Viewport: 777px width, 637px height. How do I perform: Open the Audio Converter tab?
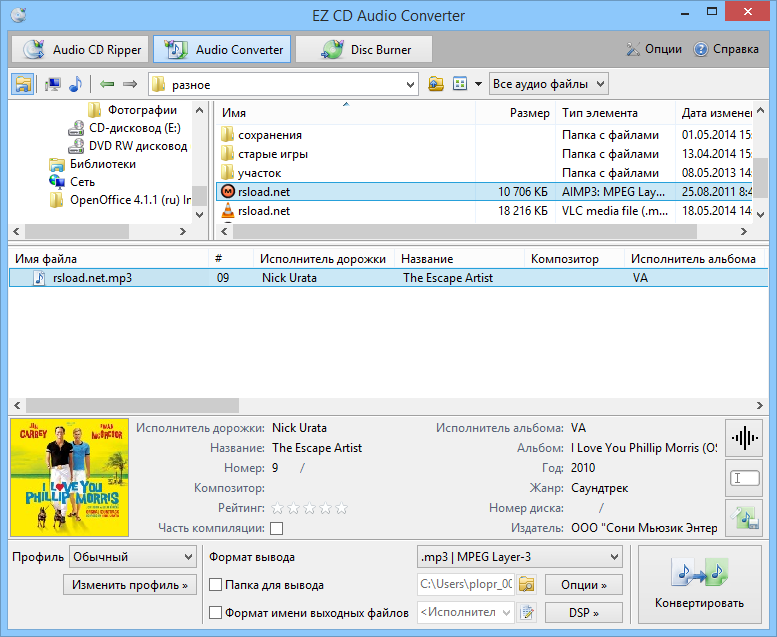pos(222,49)
